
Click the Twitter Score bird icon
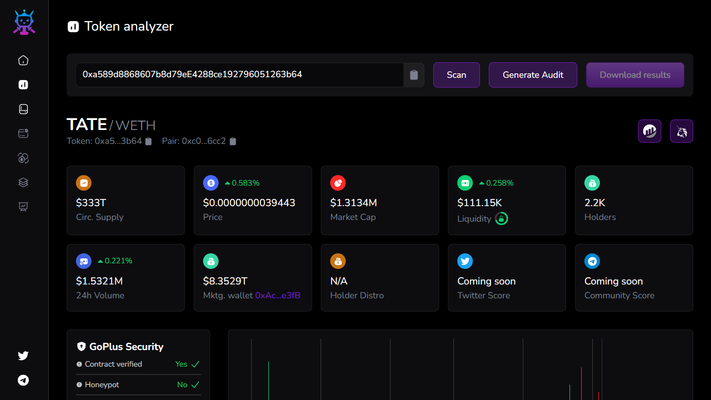pos(465,261)
